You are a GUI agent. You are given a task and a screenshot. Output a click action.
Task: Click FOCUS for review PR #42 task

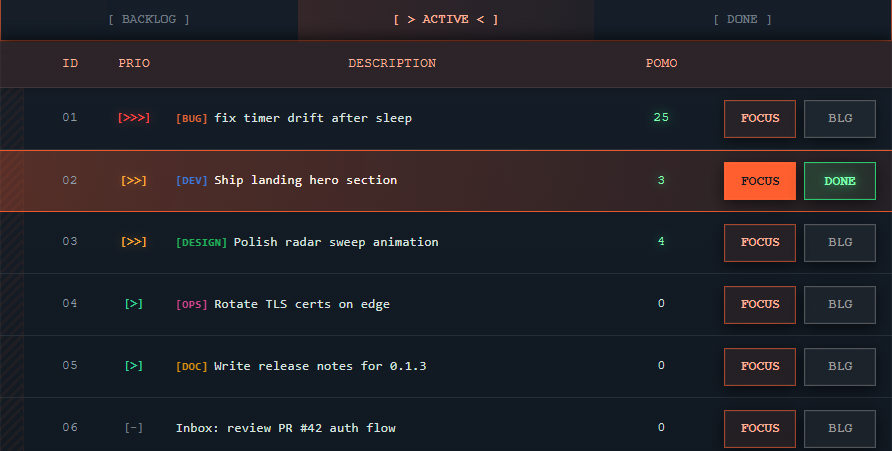pos(760,429)
